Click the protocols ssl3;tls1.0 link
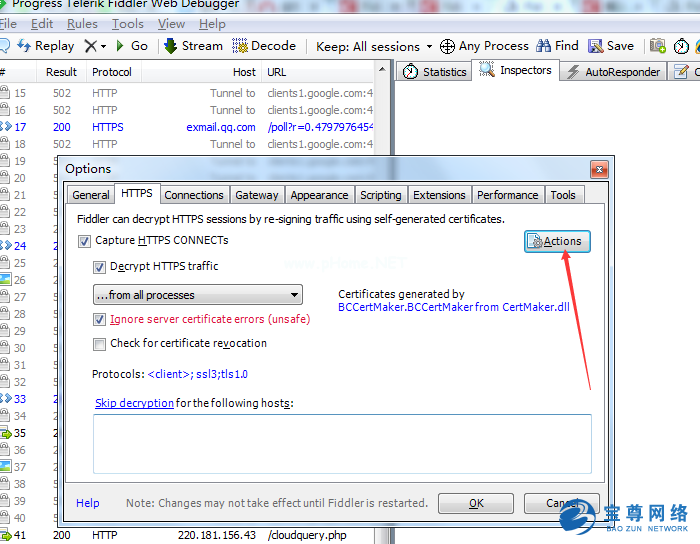Screen dimensions: 700x544 pos(197,374)
